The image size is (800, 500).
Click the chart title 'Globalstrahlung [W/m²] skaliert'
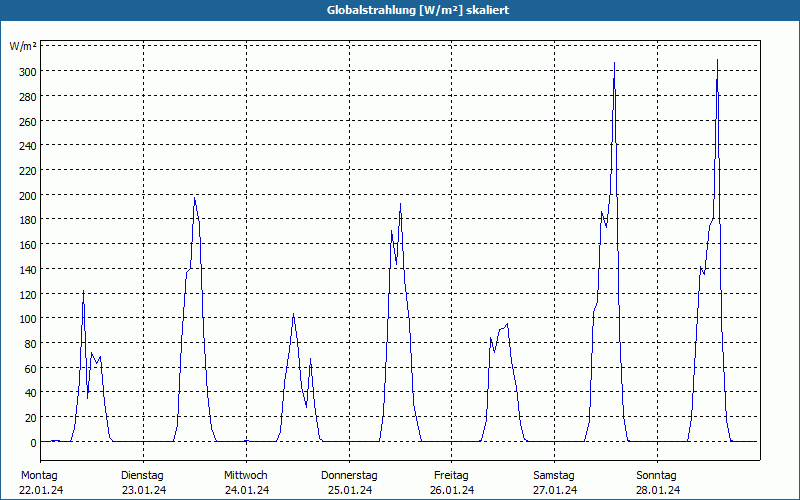point(418,10)
